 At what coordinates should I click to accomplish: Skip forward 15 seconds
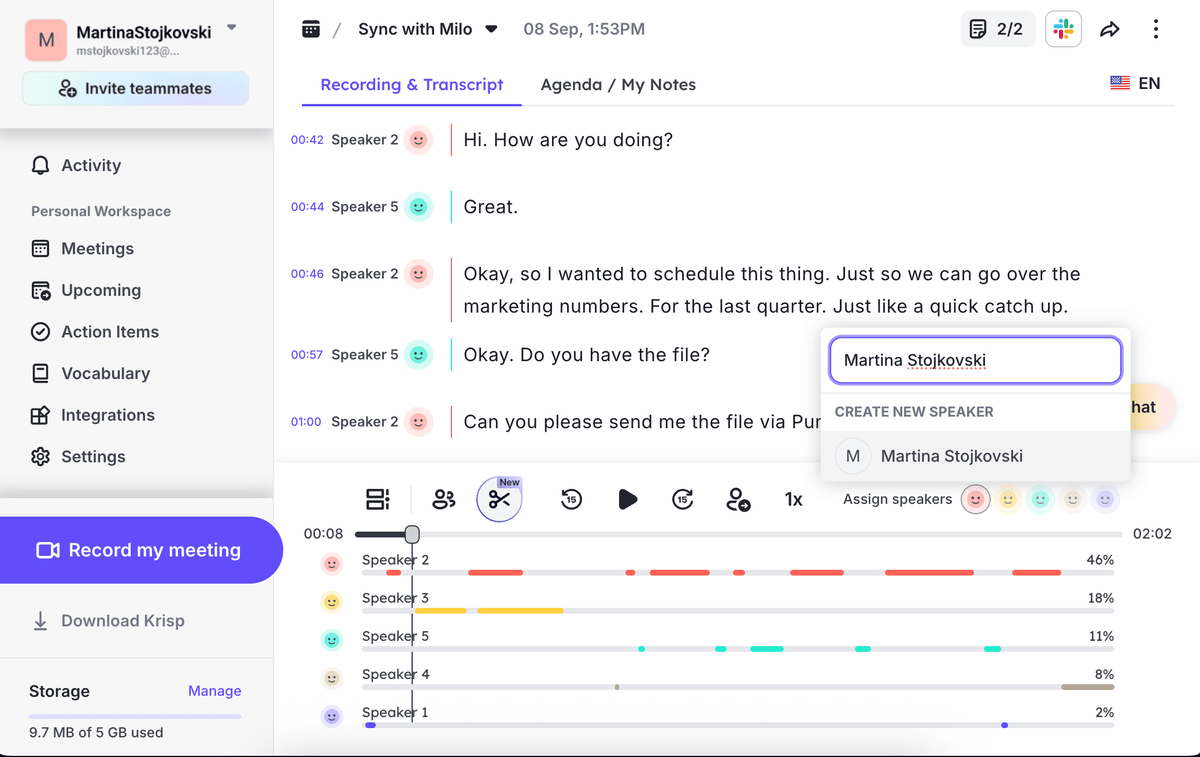683,498
